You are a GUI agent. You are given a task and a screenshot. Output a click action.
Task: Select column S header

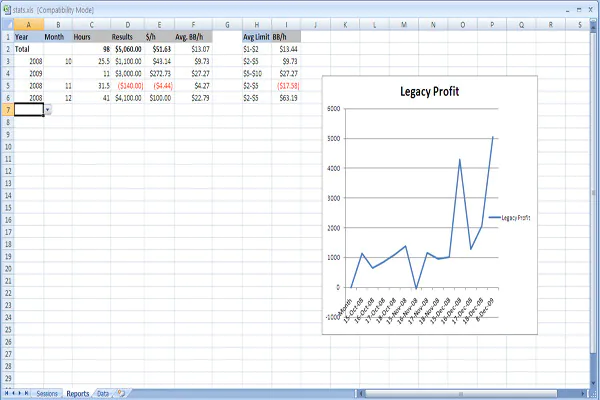[580, 25]
